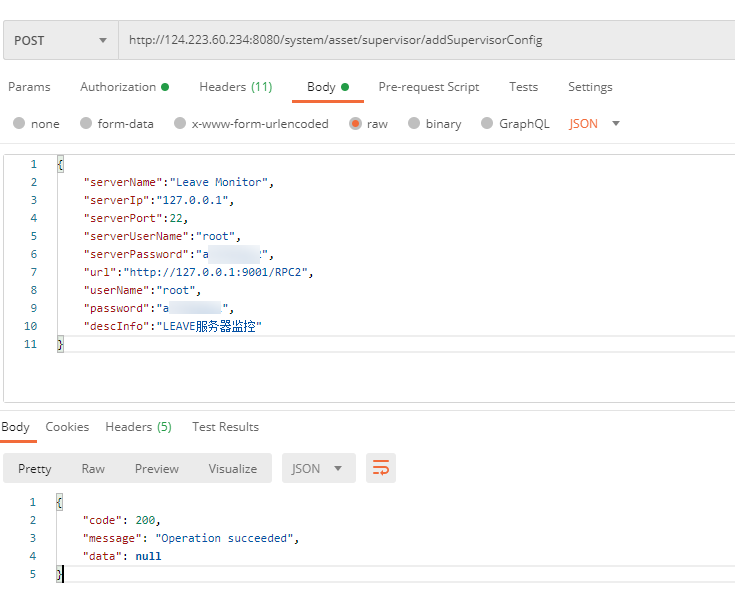Open the POST method dropdown
735x605 pixels.
(x=58, y=41)
